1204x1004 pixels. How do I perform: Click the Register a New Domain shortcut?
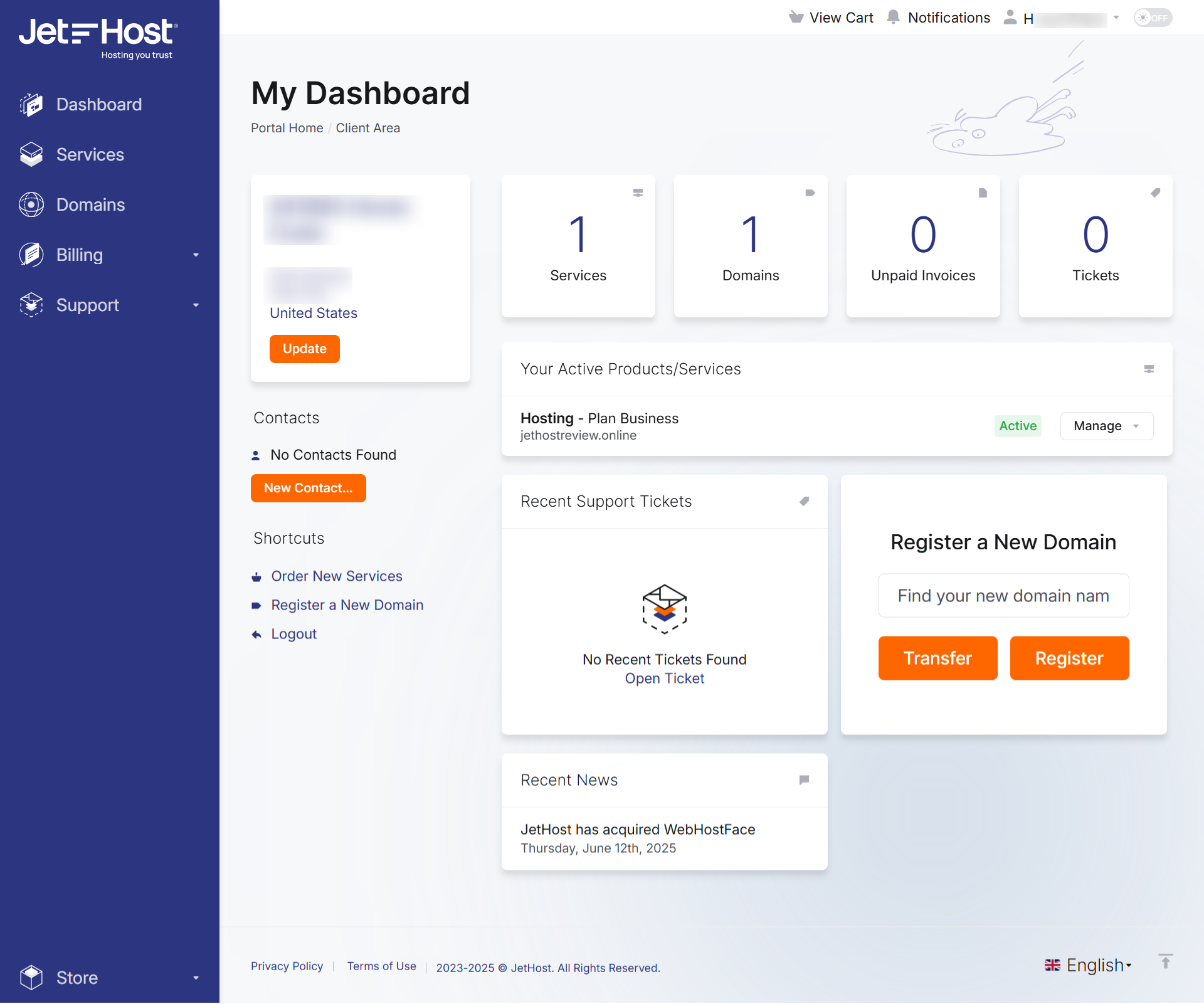(347, 606)
